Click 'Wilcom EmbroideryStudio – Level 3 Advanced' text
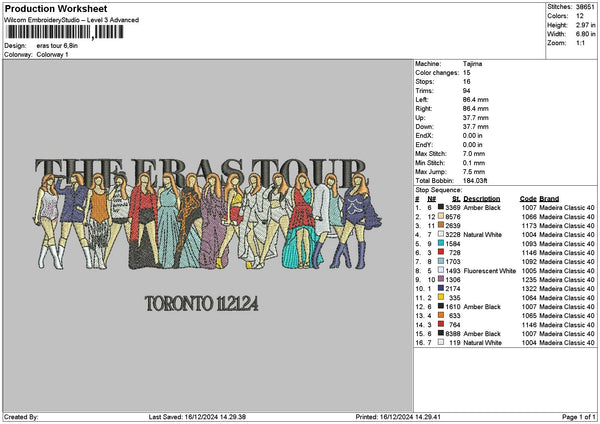The height and width of the screenshot is (424, 600). pos(72,20)
